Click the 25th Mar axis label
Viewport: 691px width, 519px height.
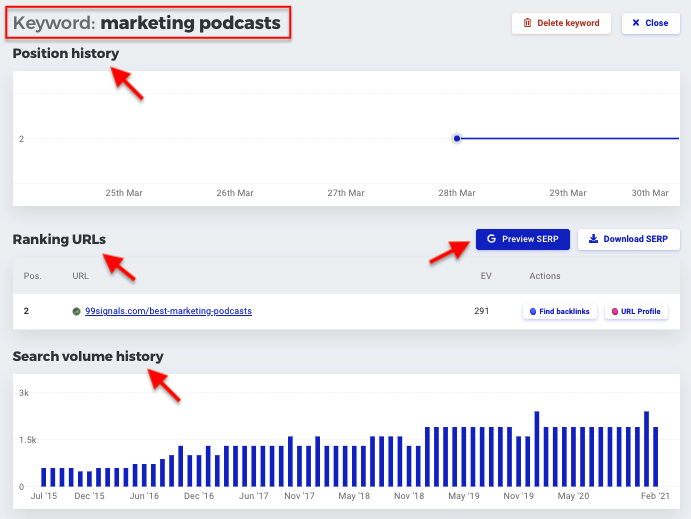tap(124, 193)
